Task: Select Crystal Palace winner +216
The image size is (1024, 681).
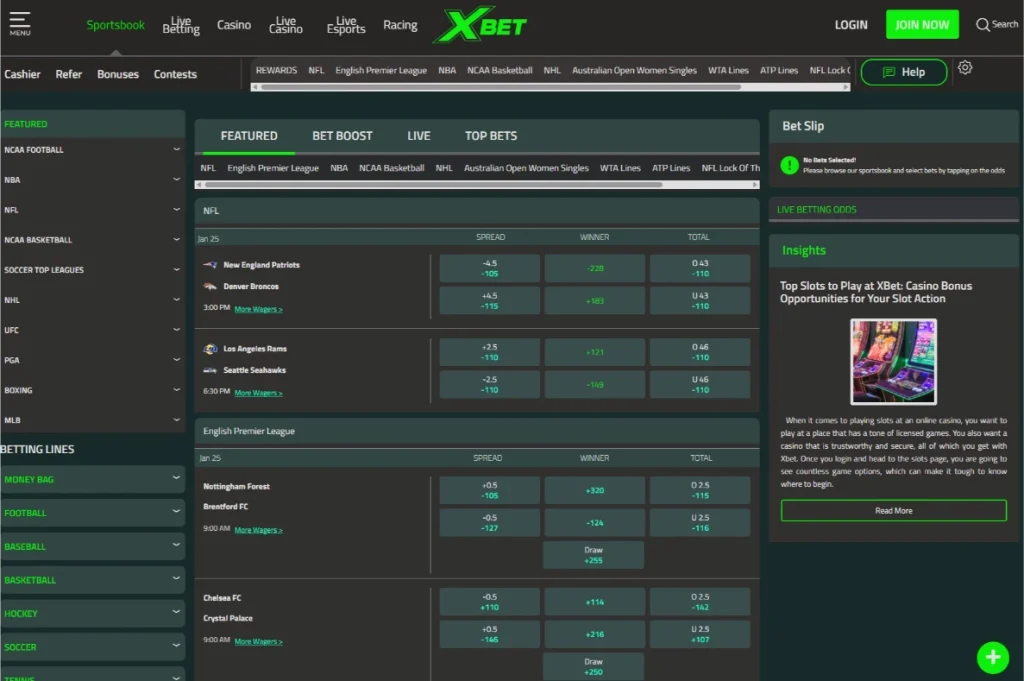Action: coord(594,634)
